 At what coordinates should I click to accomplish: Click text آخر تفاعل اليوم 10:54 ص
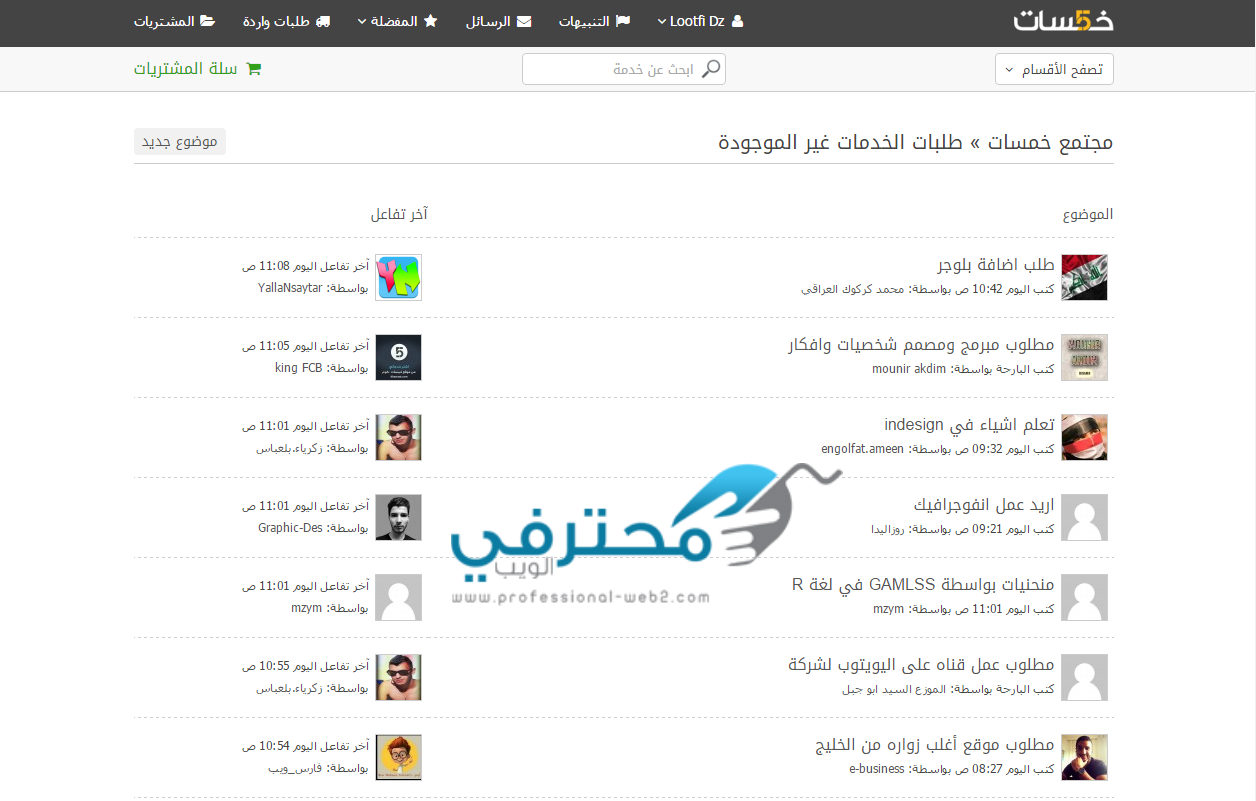coord(305,746)
